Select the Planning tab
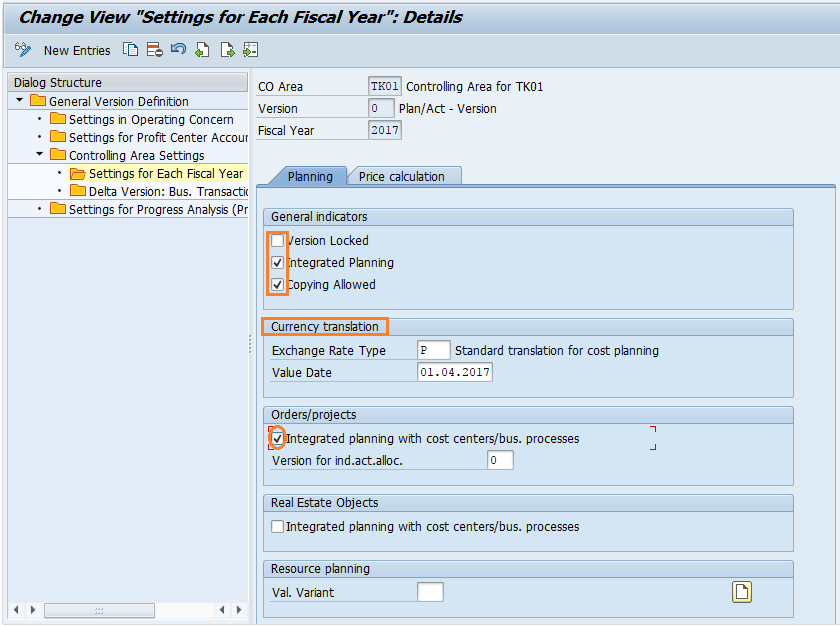840x626 pixels. (313, 175)
